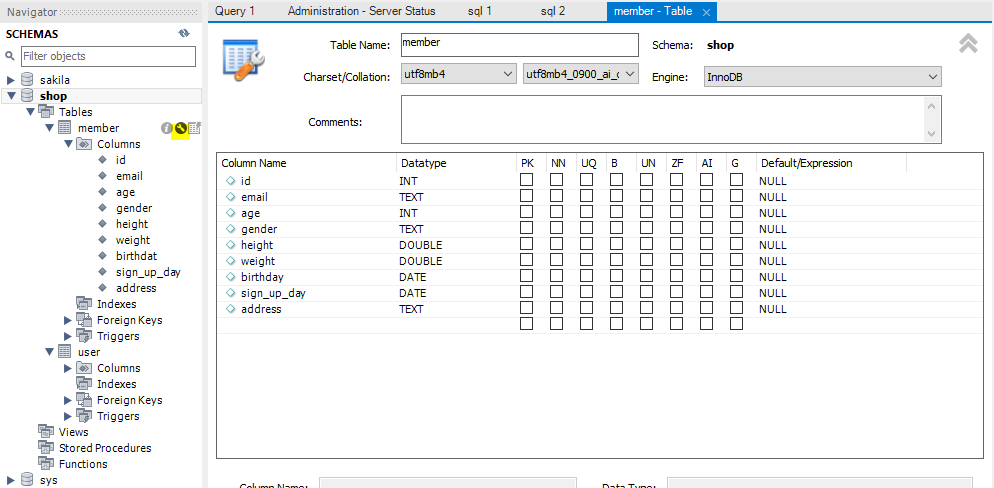Click the shop database icon
The image size is (994, 488).
[27, 96]
